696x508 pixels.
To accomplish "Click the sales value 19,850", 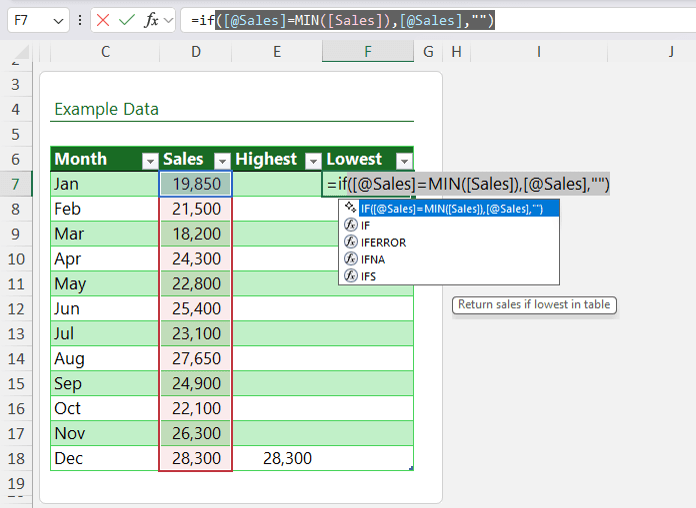I will pos(196,184).
